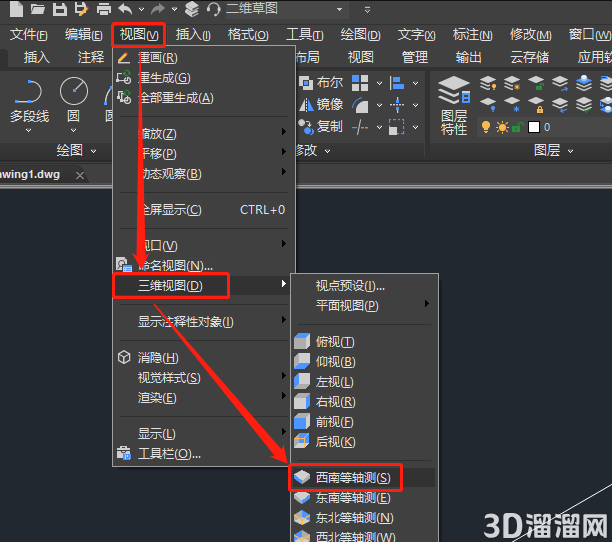Open the 格式(O) menu
Screen dimensions: 612x542
pos(248,35)
